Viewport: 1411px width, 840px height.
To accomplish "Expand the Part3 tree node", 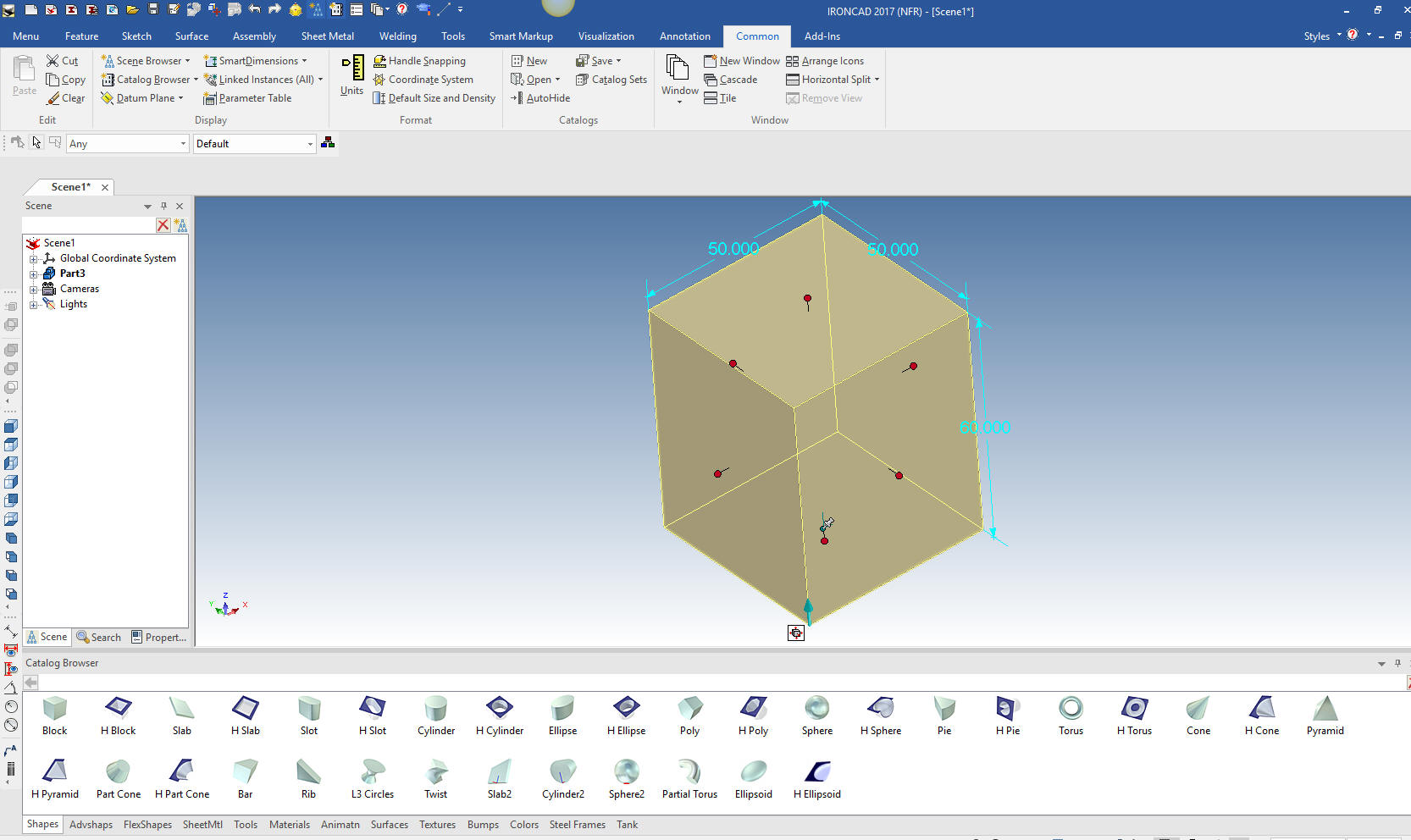I will pyautogui.click(x=33, y=274).
